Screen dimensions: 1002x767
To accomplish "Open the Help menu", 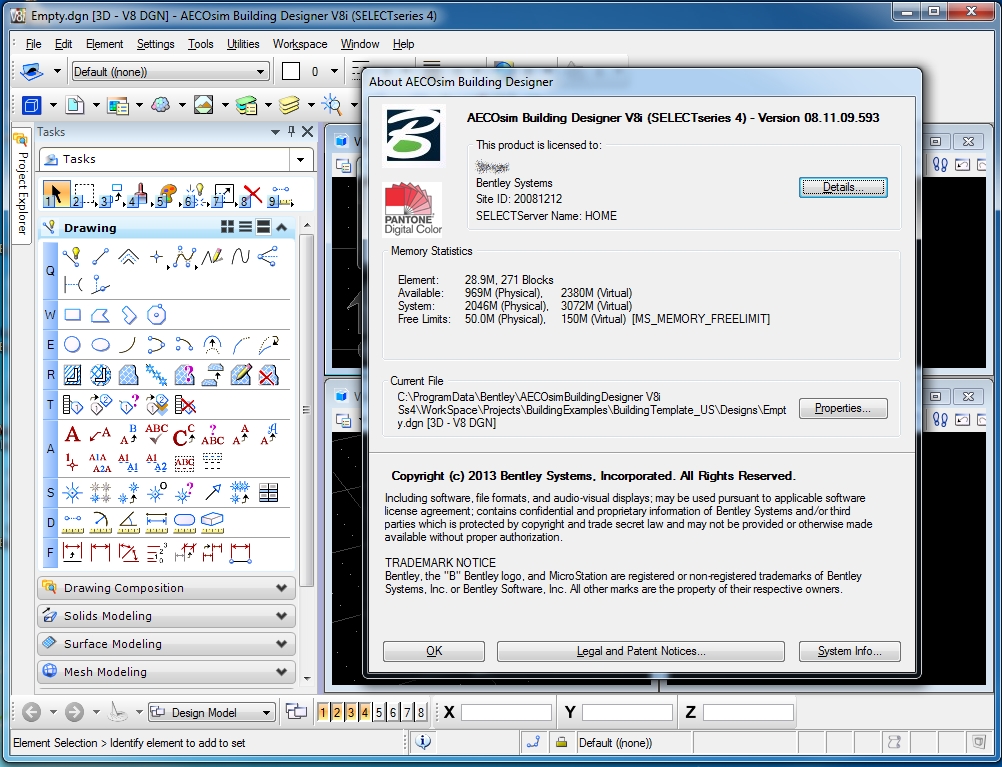I will pos(403,44).
